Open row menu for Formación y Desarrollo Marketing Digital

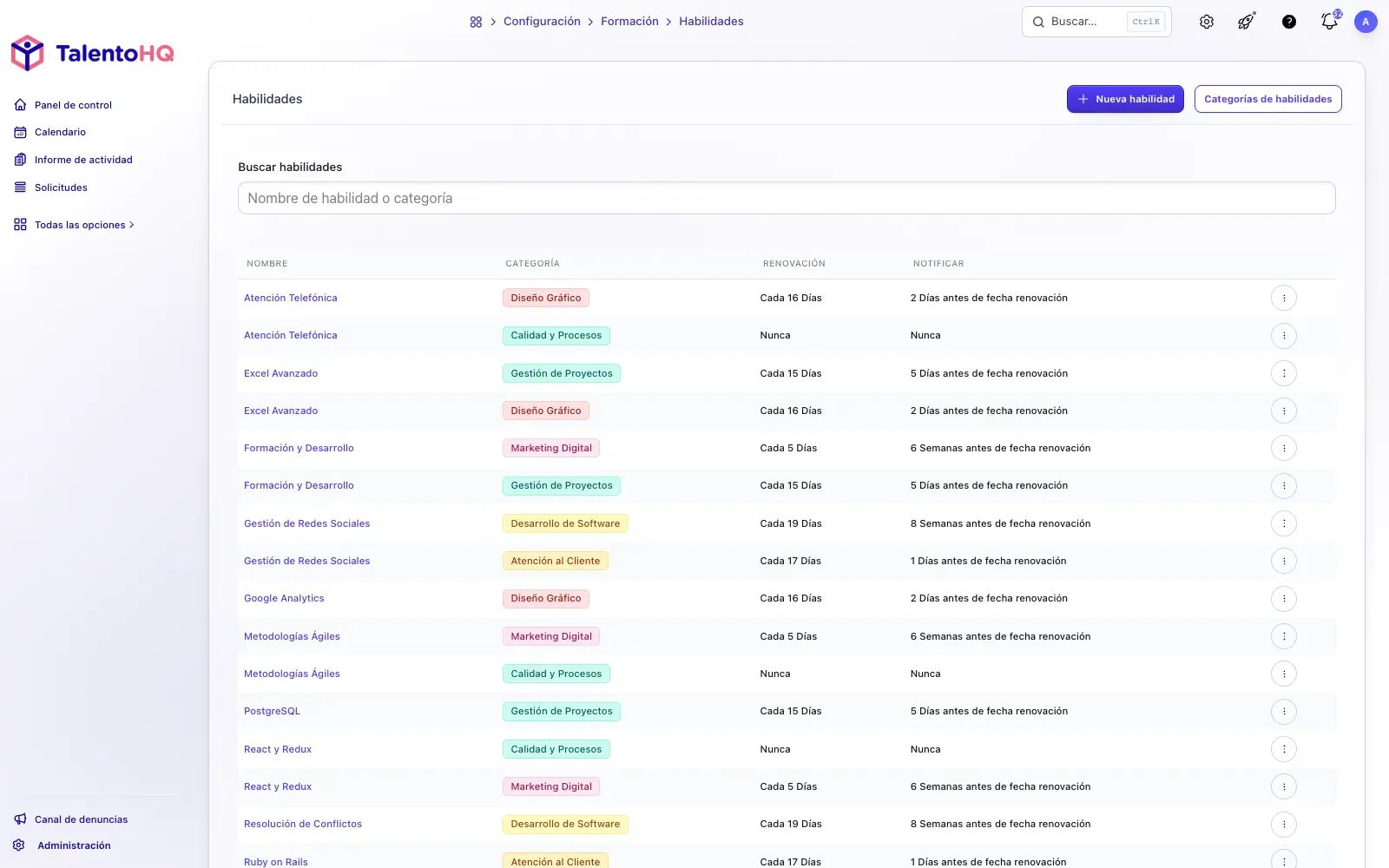pos(1284,448)
